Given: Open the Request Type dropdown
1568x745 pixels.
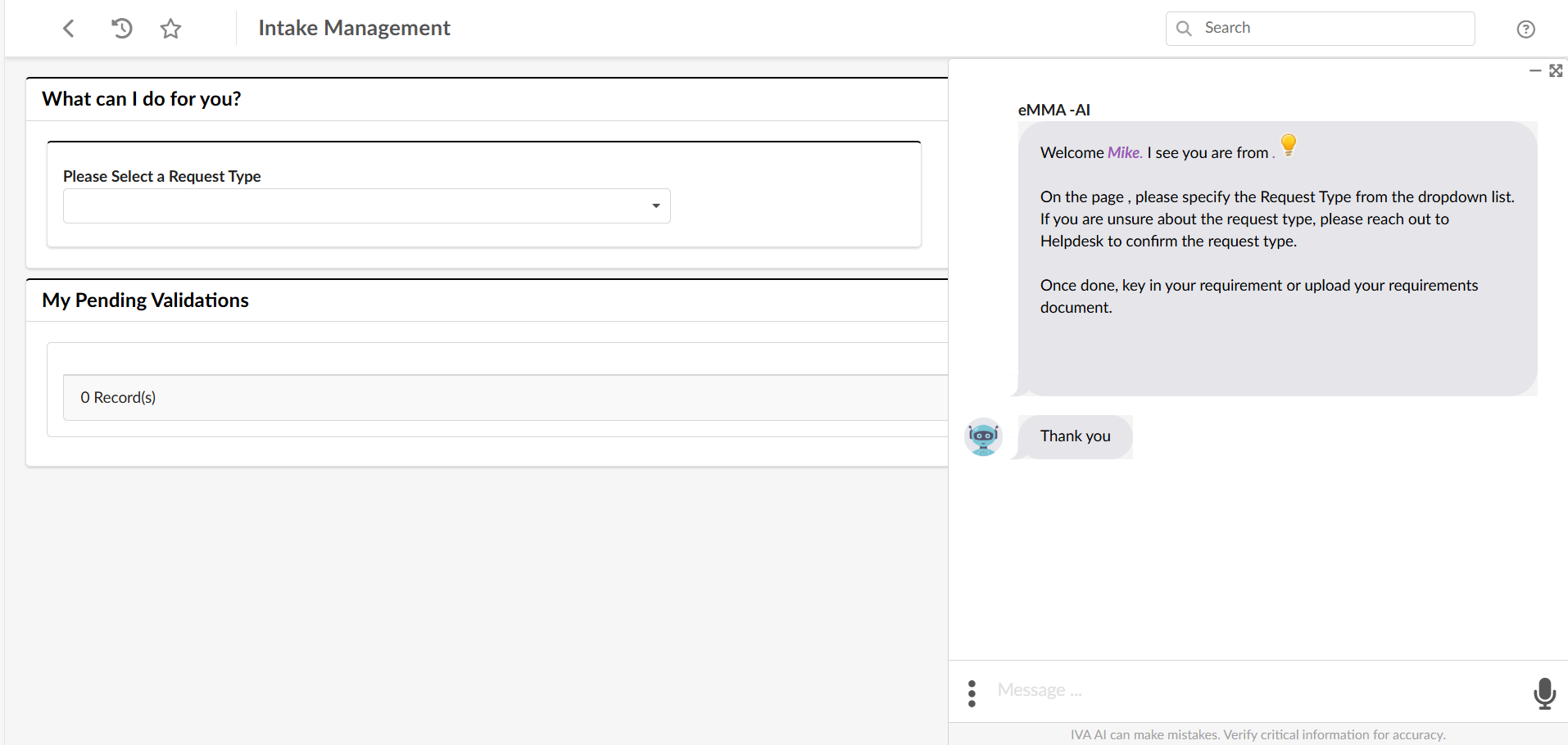Looking at the screenshot, I should click(x=365, y=205).
